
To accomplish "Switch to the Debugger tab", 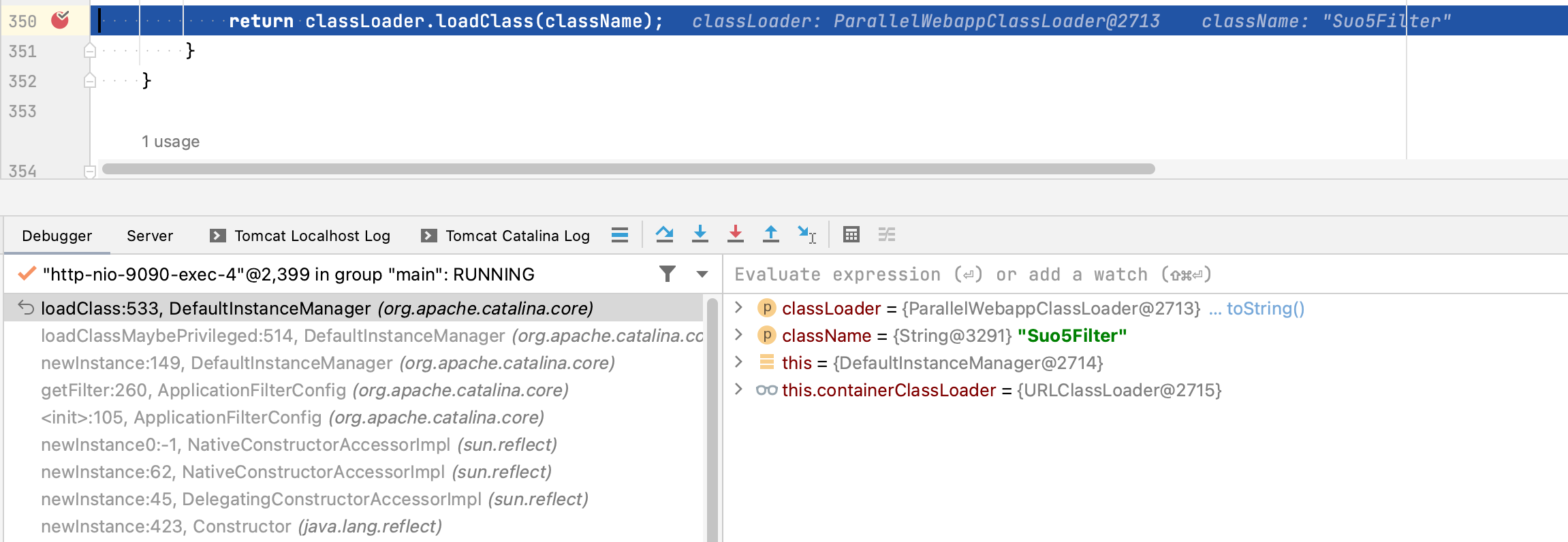I will tap(57, 236).
